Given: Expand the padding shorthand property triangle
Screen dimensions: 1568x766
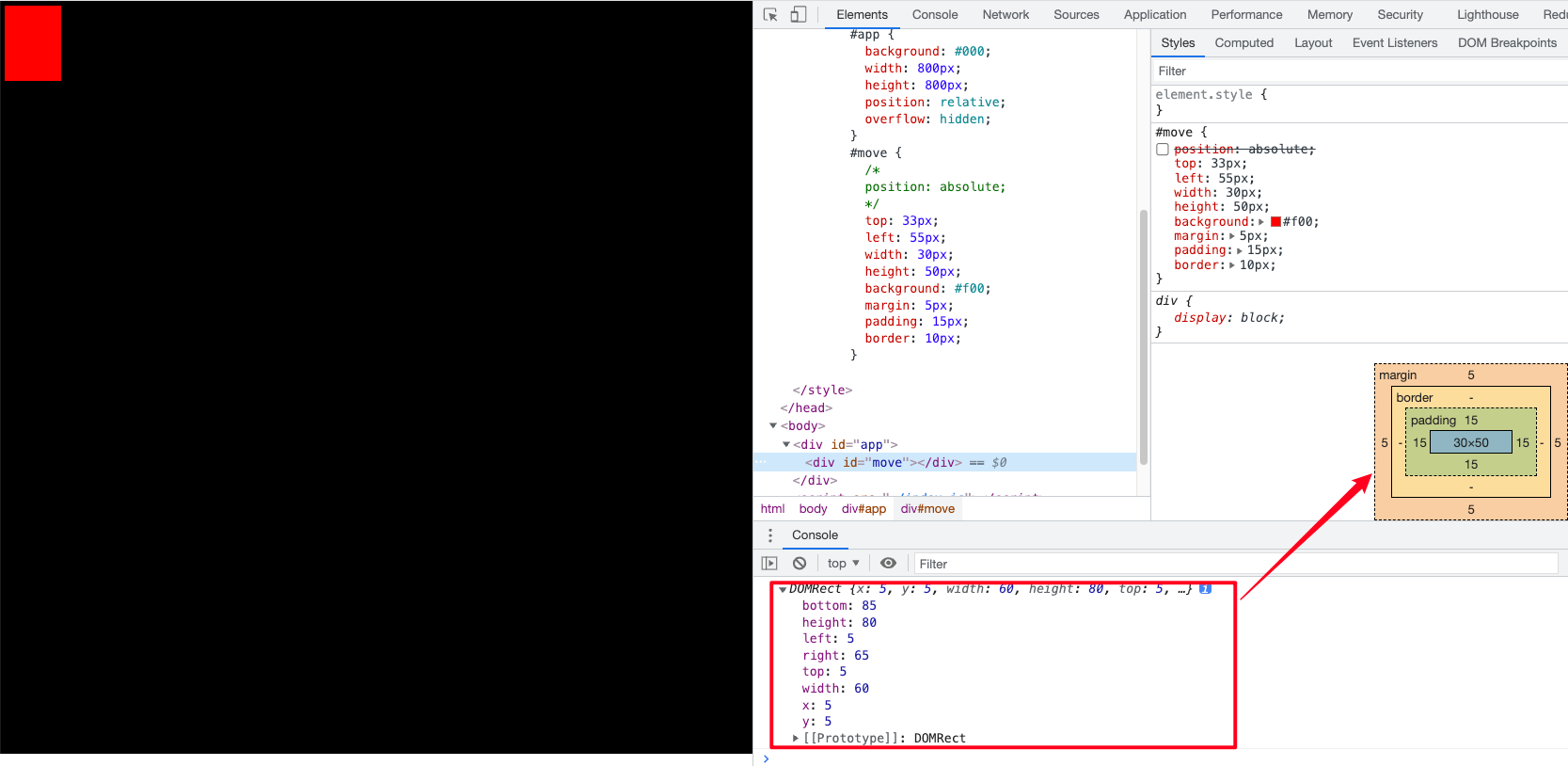Looking at the screenshot, I should click(x=1240, y=250).
